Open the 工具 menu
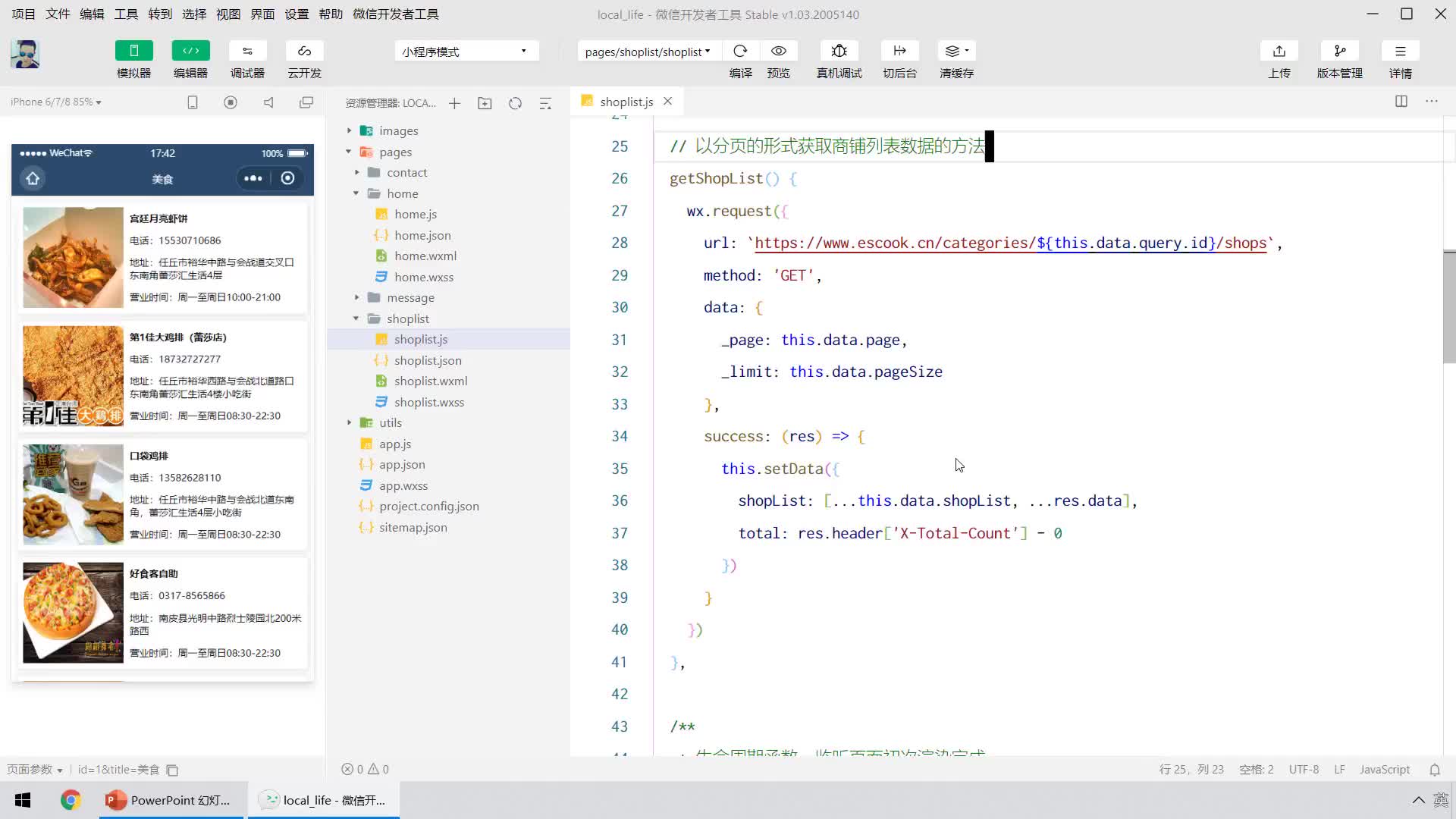1456x819 pixels. click(126, 14)
